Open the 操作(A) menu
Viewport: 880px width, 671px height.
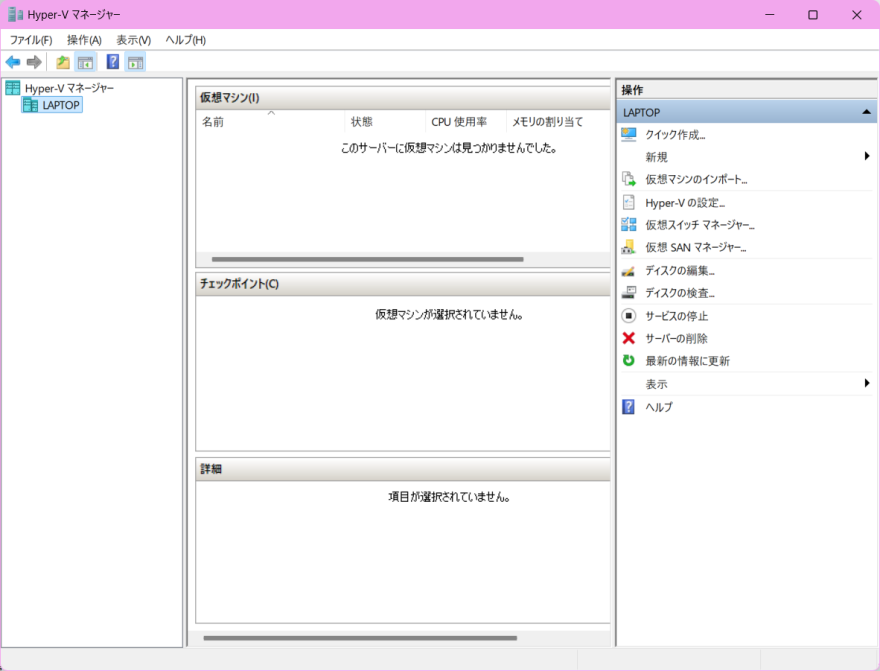84,40
